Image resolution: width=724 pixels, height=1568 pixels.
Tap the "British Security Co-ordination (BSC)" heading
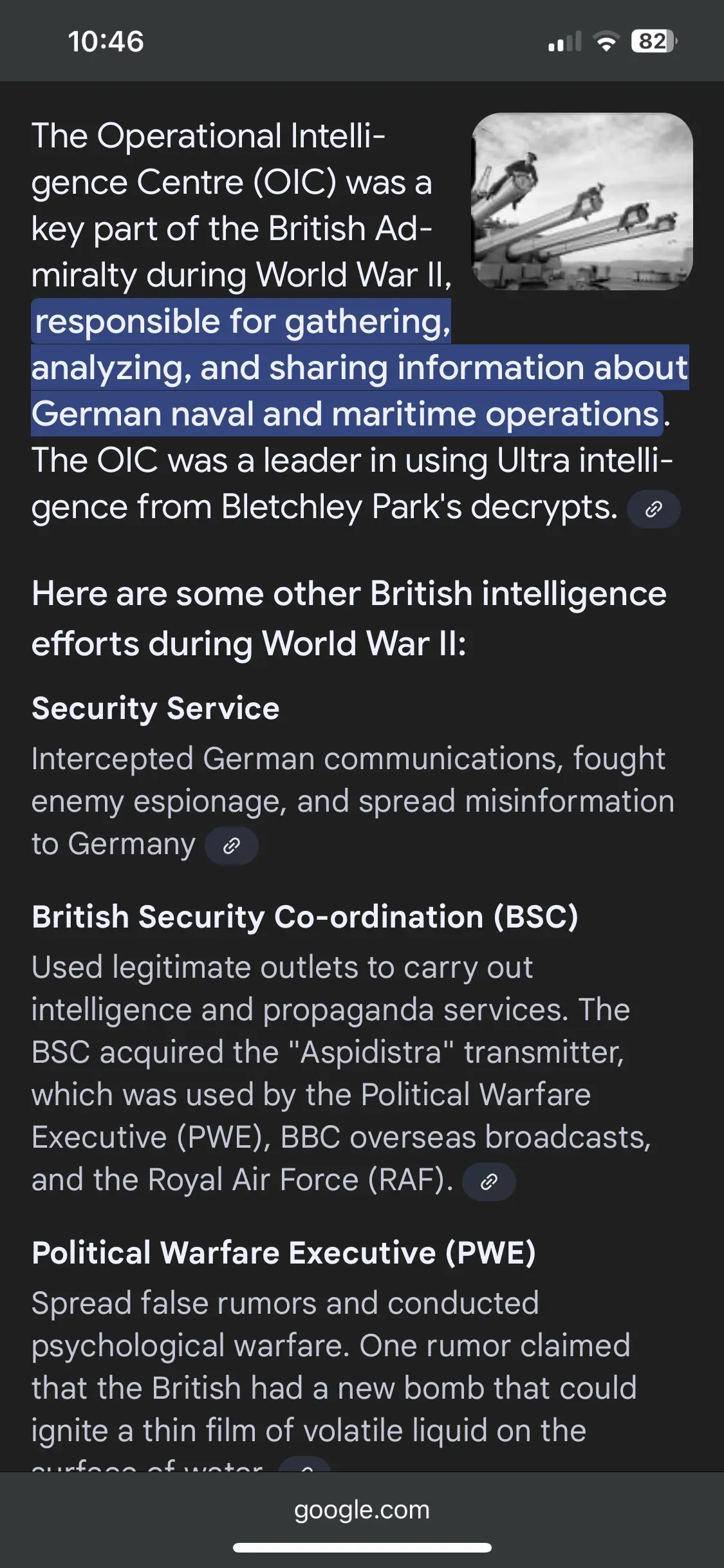(x=305, y=917)
